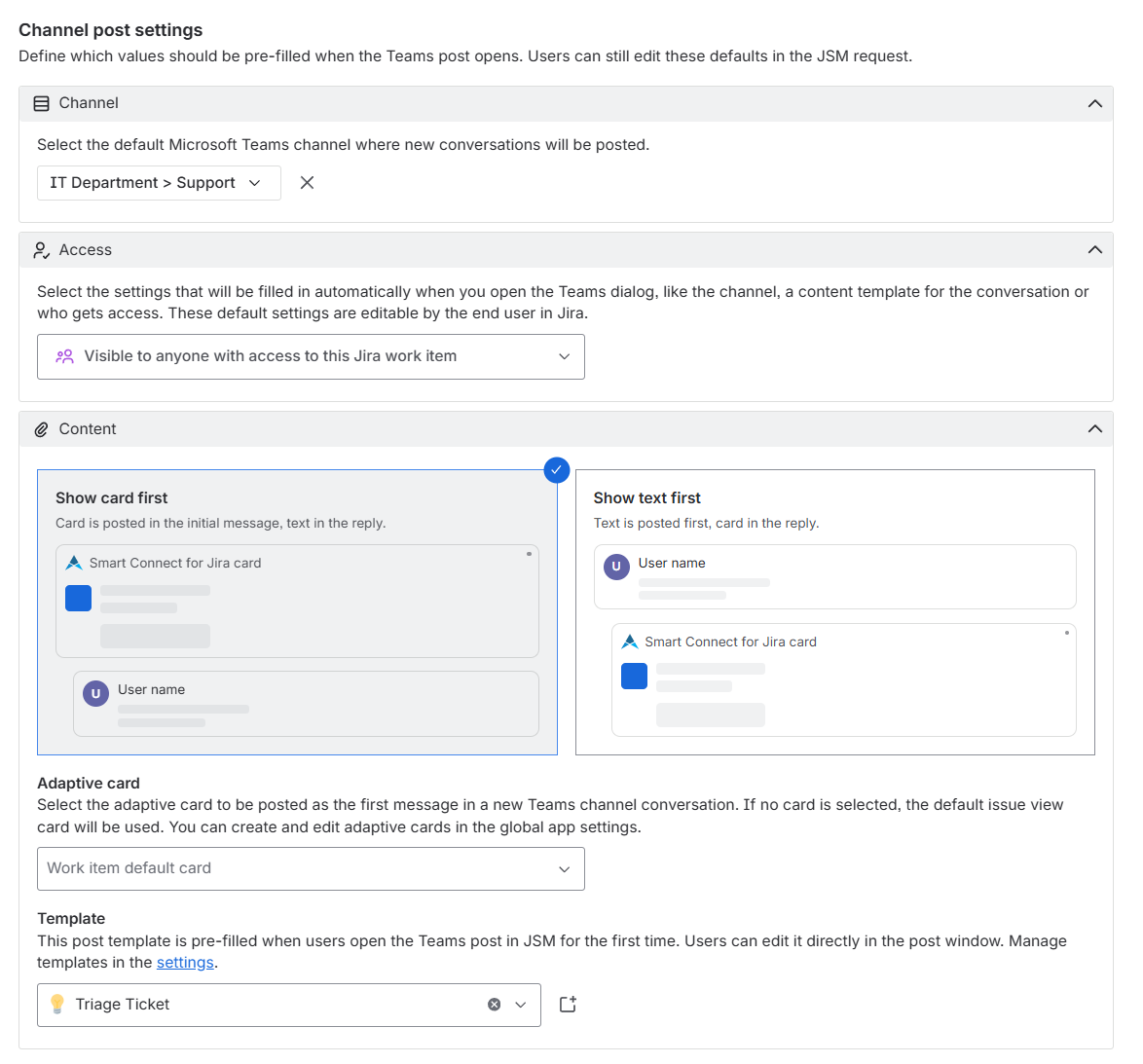Open the Triage Ticket template dropdown arrow

tap(521, 1005)
